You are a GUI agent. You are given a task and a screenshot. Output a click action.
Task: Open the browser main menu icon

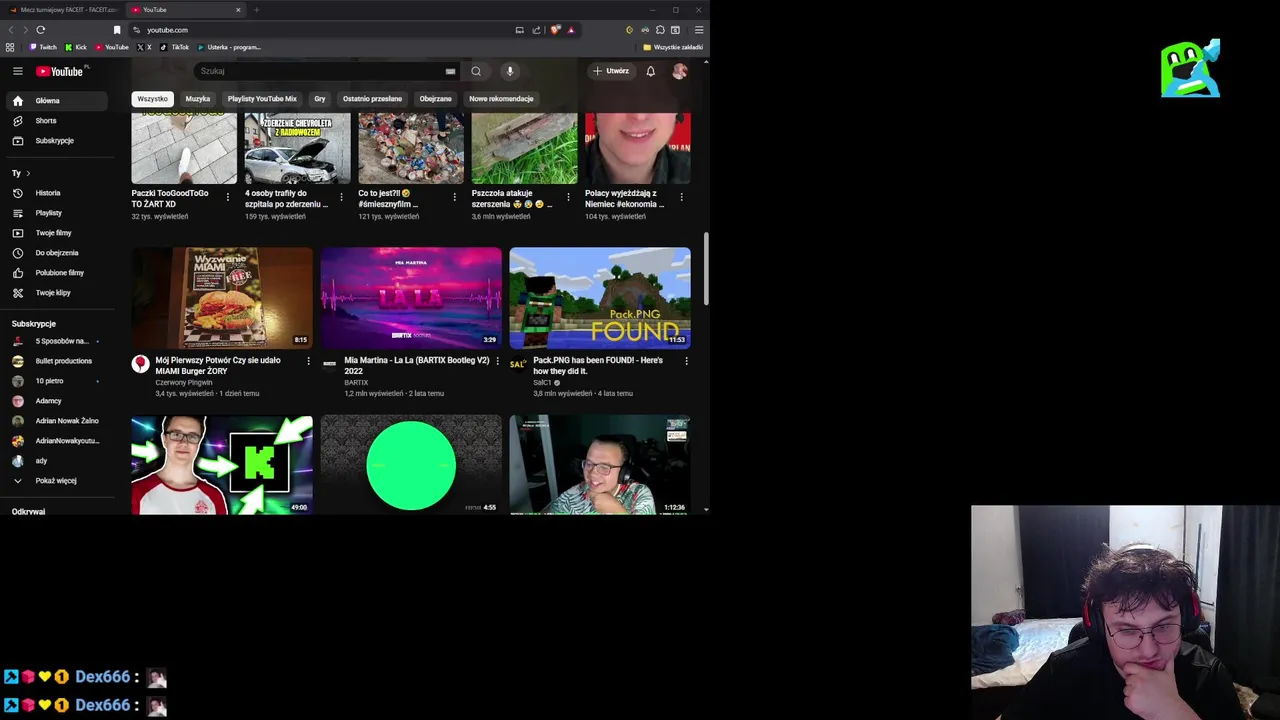pos(699,30)
